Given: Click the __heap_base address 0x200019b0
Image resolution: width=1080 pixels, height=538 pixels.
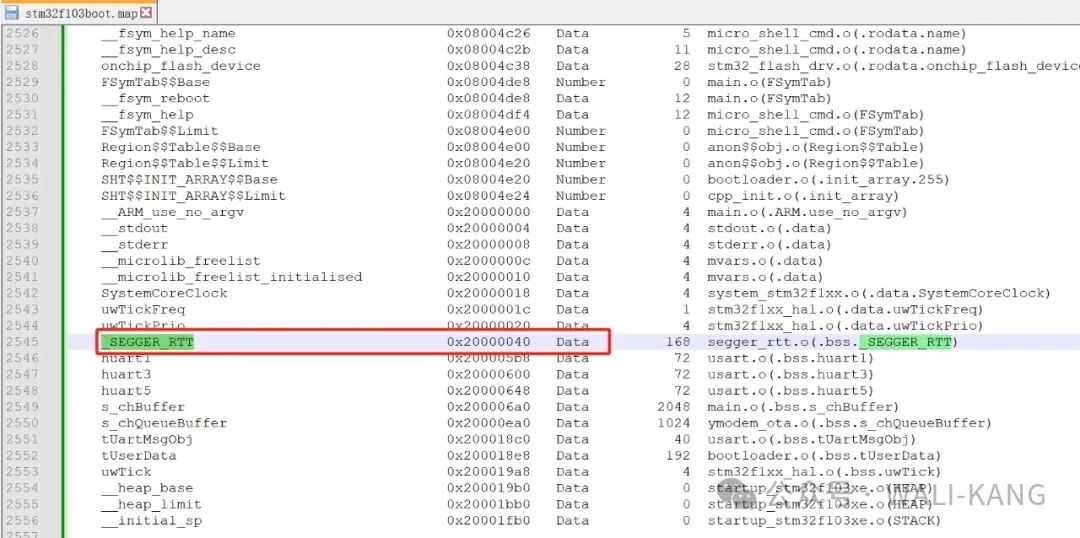Looking at the screenshot, I should (x=488, y=488).
